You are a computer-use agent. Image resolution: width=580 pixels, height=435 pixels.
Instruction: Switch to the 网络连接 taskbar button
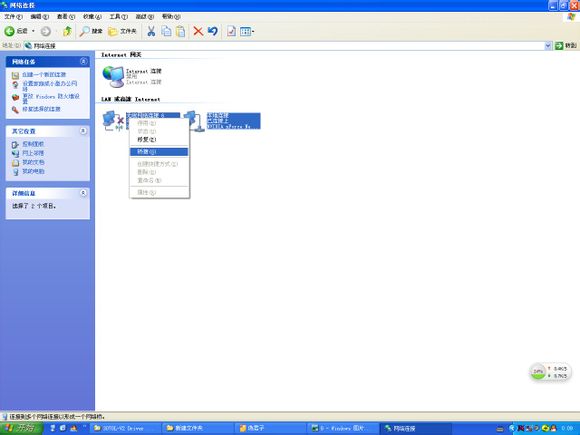416,428
